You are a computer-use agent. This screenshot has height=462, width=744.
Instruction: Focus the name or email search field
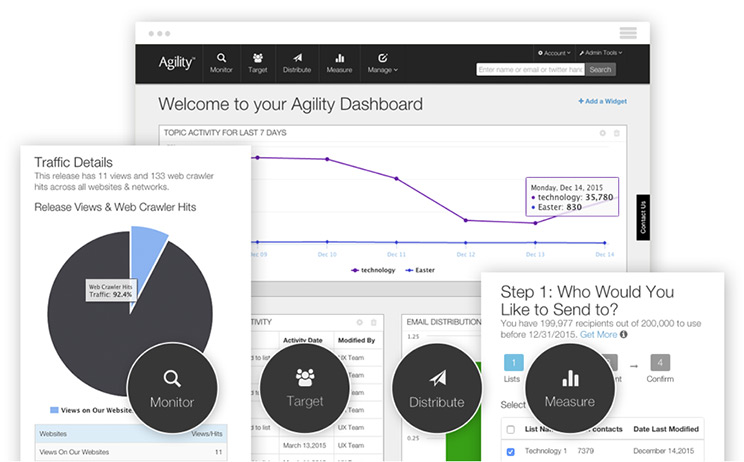529,70
